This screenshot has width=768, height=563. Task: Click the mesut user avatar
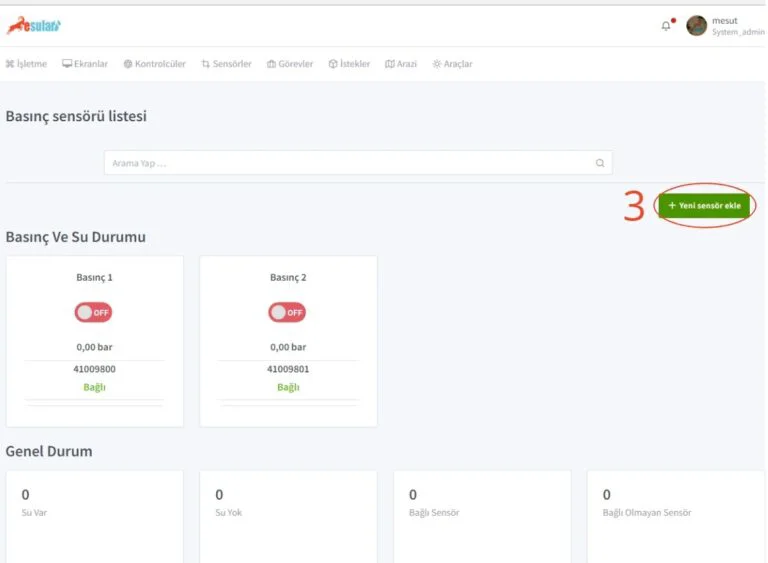point(696,26)
